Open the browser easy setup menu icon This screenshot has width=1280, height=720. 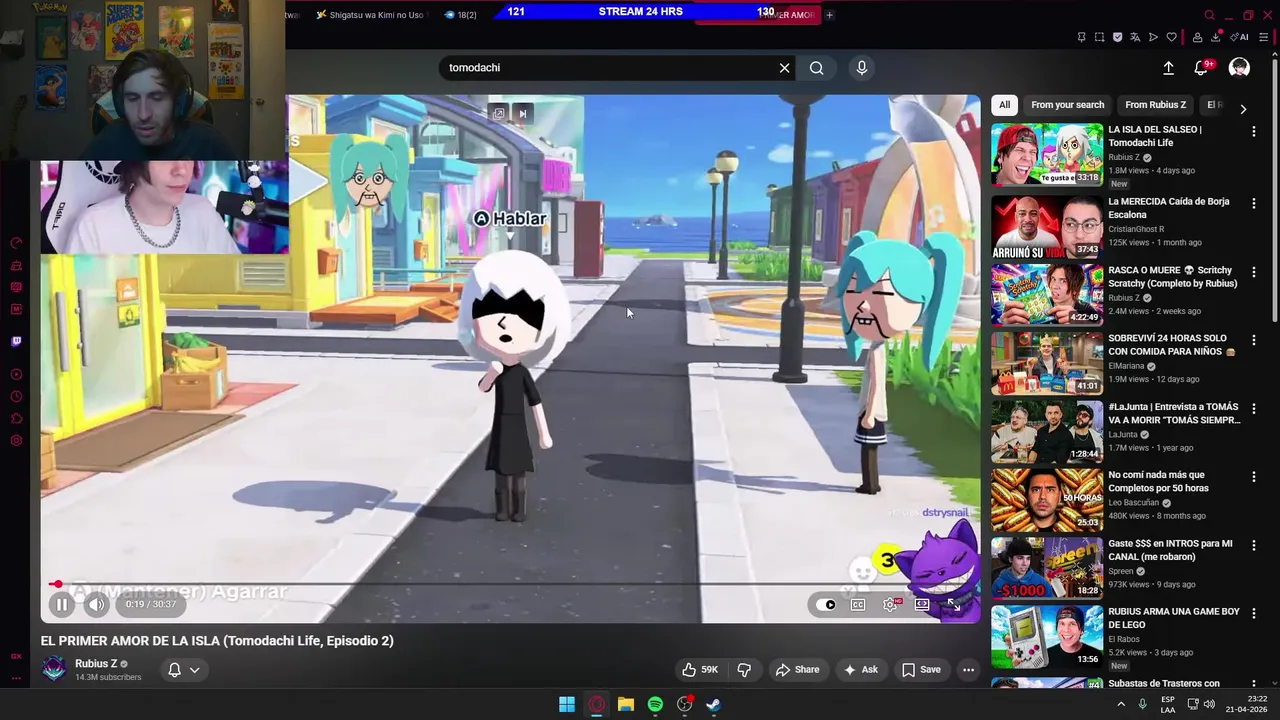(1263, 38)
